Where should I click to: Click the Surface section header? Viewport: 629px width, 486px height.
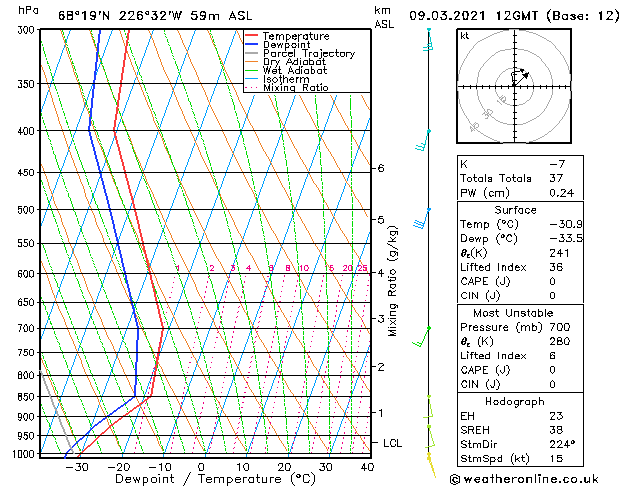(x=515, y=210)
